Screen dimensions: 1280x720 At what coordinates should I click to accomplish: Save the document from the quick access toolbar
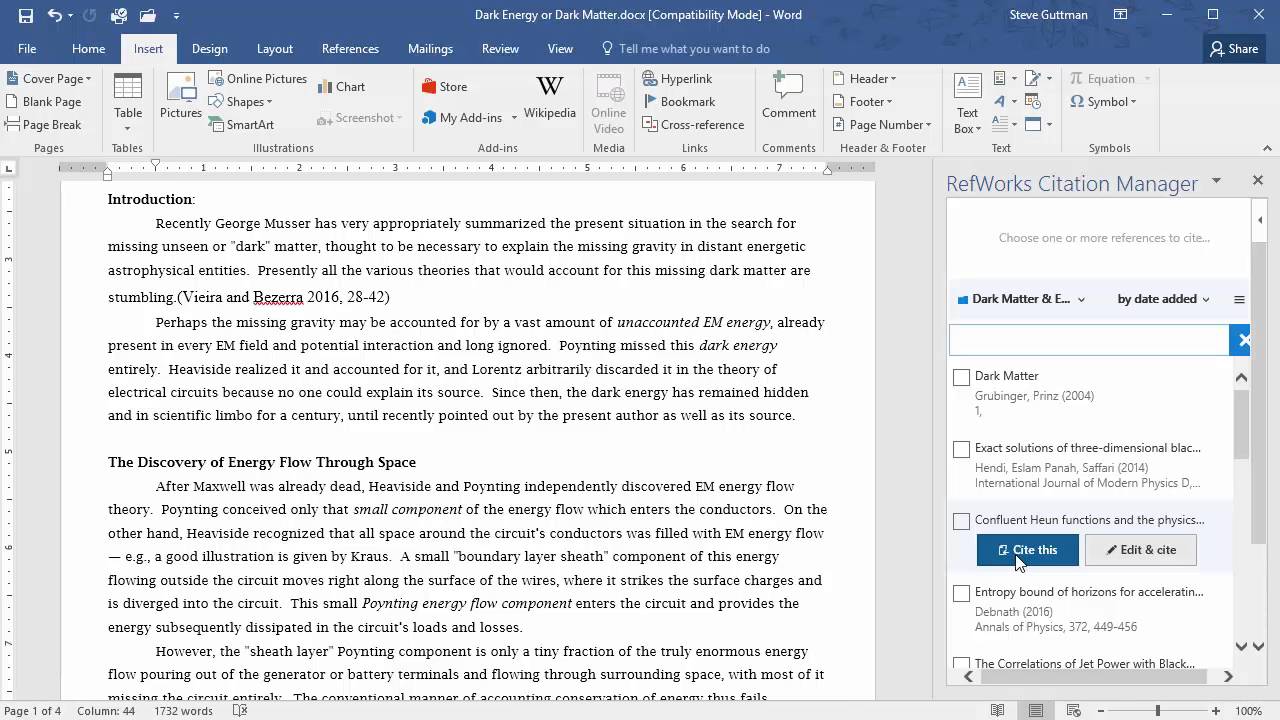(x=25, y=15)
